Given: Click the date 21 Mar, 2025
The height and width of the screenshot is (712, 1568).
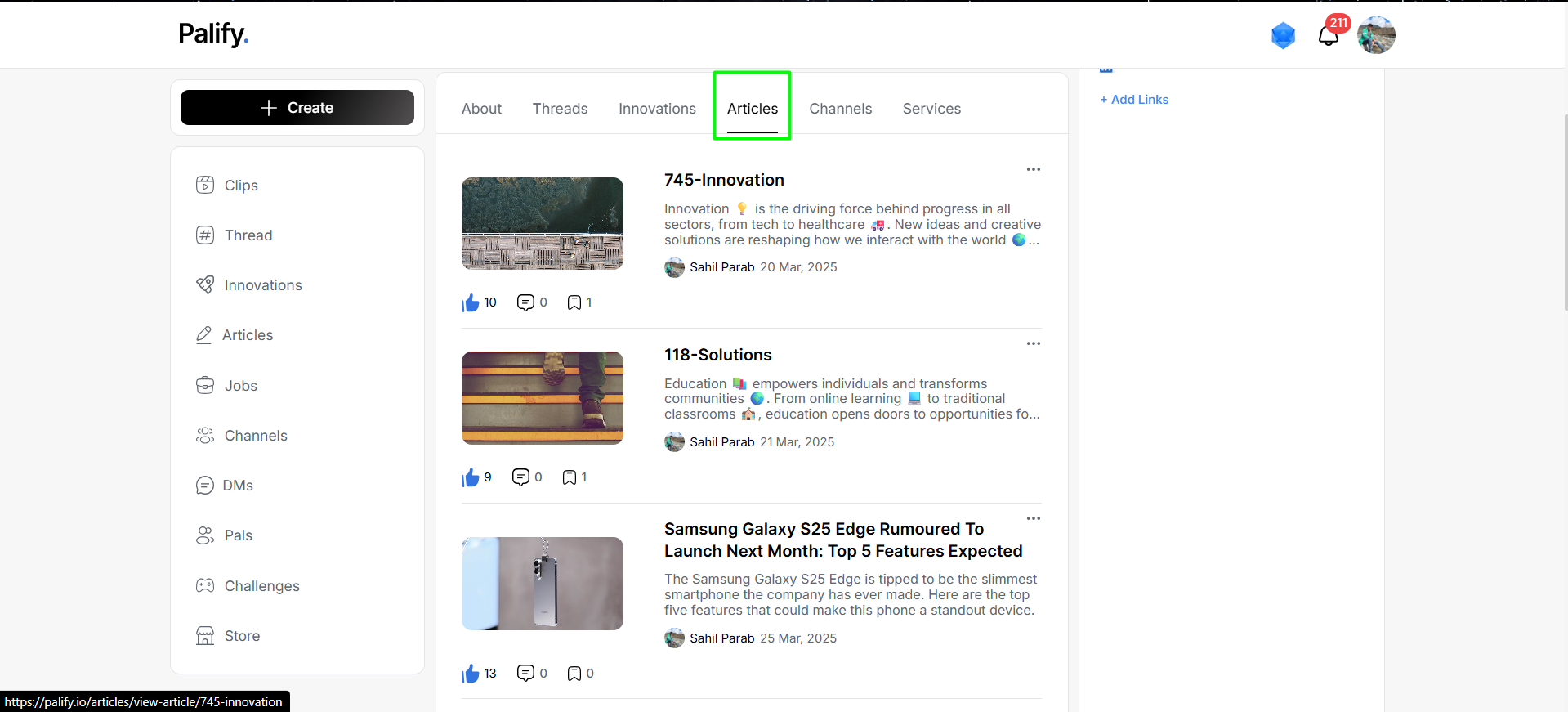Looking at the screenshot, I should [797, 442].
